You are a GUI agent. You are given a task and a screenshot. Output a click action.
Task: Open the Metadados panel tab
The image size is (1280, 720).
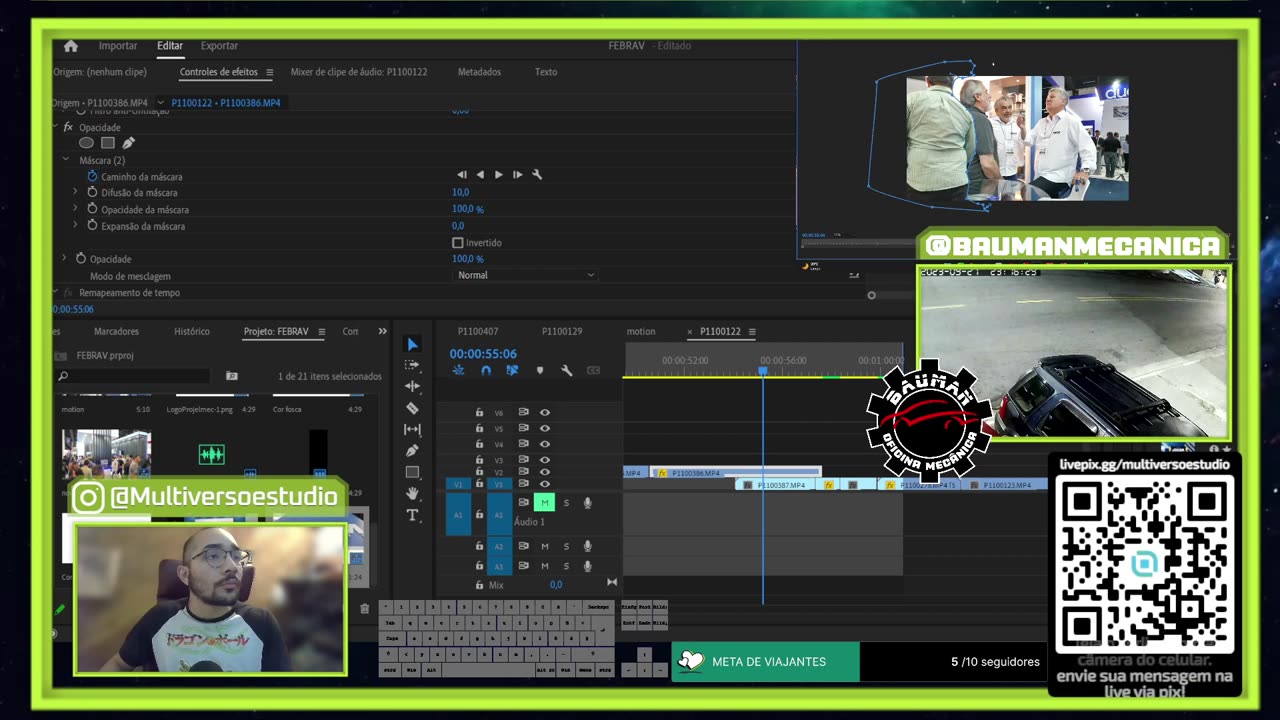point(479,72)
